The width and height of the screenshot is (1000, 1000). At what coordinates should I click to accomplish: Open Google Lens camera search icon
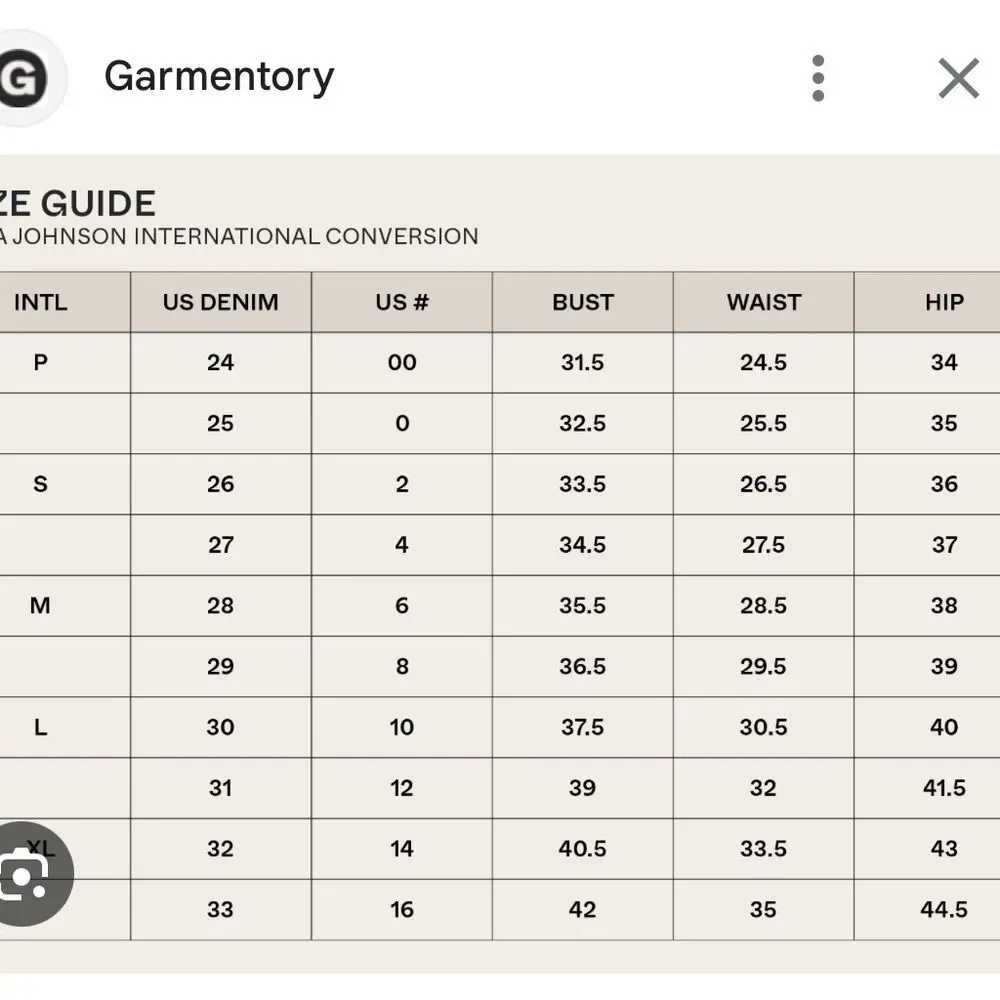click(x=27, y=874)
